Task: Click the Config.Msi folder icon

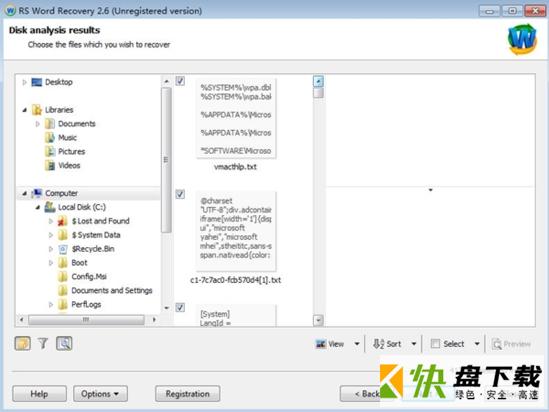Action: (63, 277)
